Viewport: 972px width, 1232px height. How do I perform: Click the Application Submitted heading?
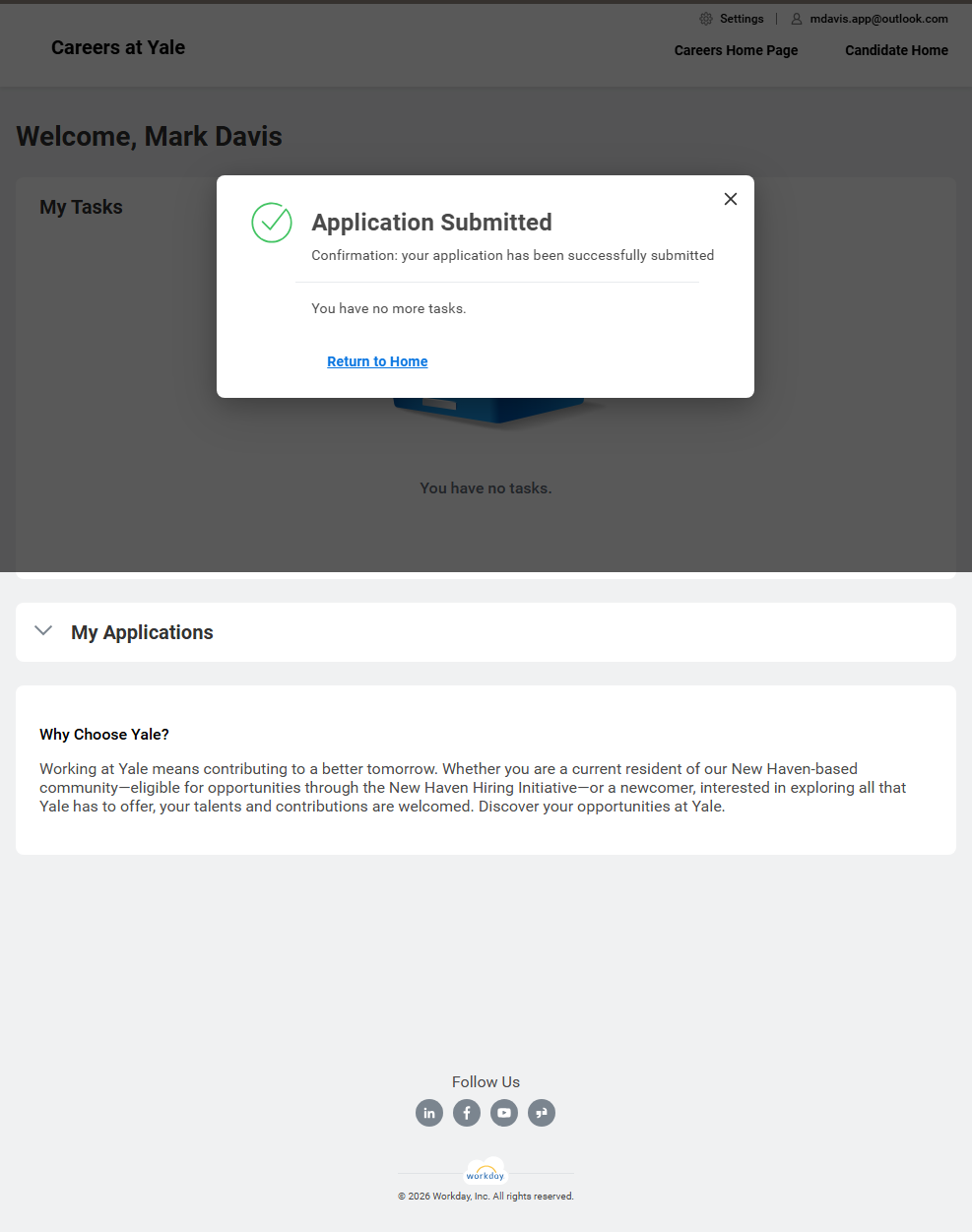[x=431, y=223]
